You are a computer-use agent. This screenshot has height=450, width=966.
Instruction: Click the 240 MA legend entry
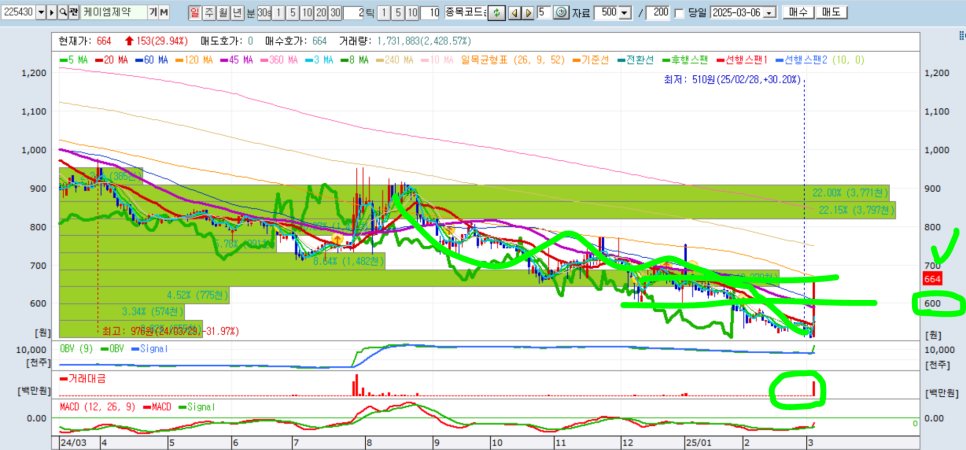pyautogui.click(x=395, y=60)
